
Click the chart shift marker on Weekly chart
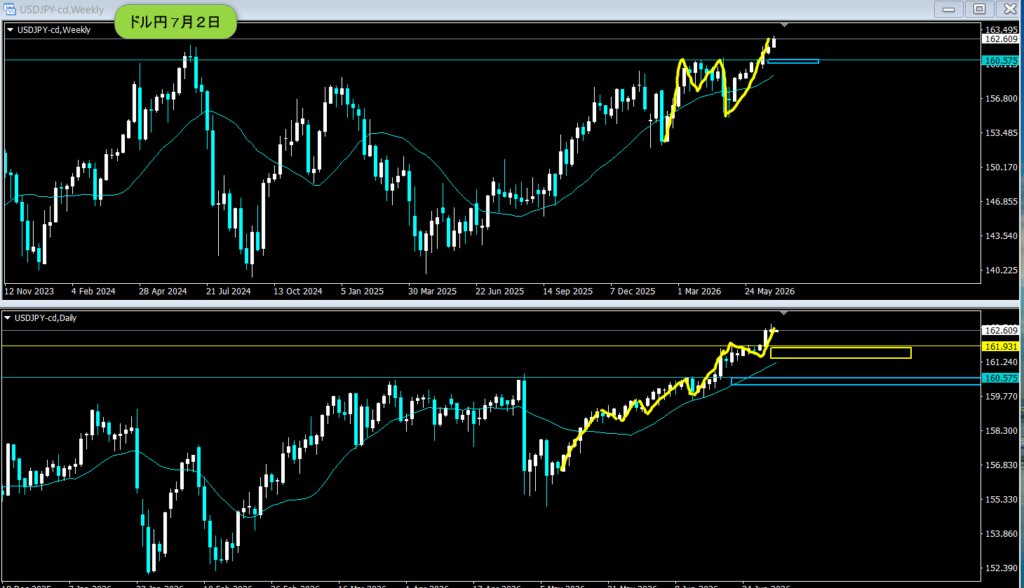(x=784, y=25)
